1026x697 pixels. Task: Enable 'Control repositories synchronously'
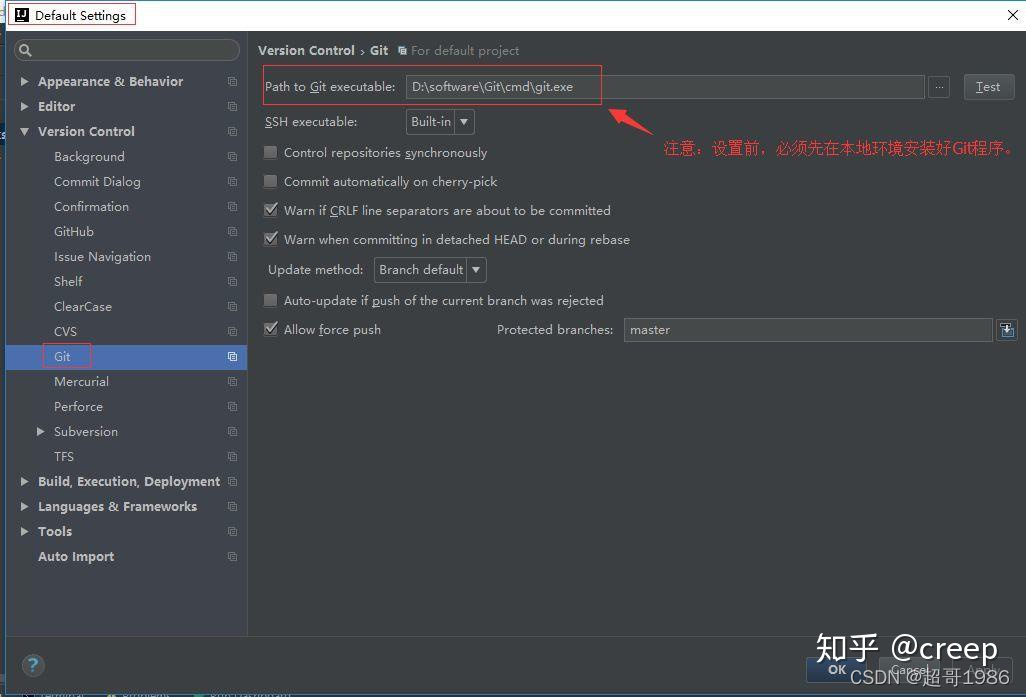[271, 152]
